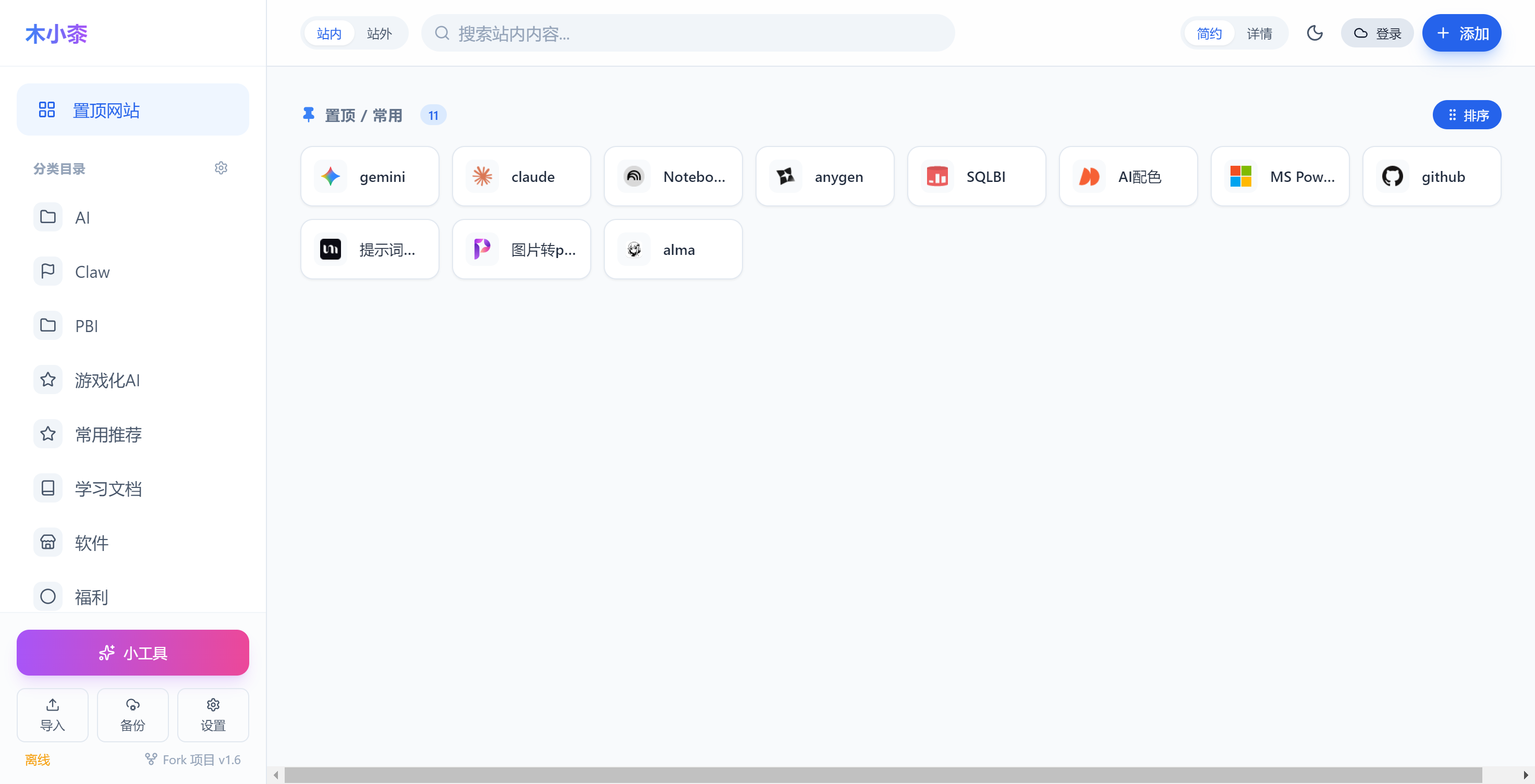This screenshot has width=1535, height=784.
Task: Open the 提示词... site card
Action: (370, 249)
